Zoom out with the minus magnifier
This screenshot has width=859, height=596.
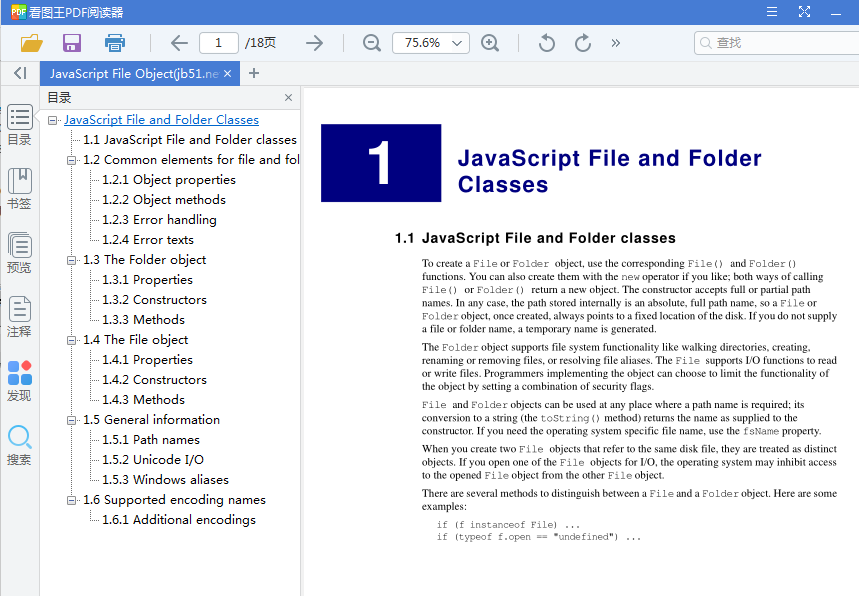372,43
